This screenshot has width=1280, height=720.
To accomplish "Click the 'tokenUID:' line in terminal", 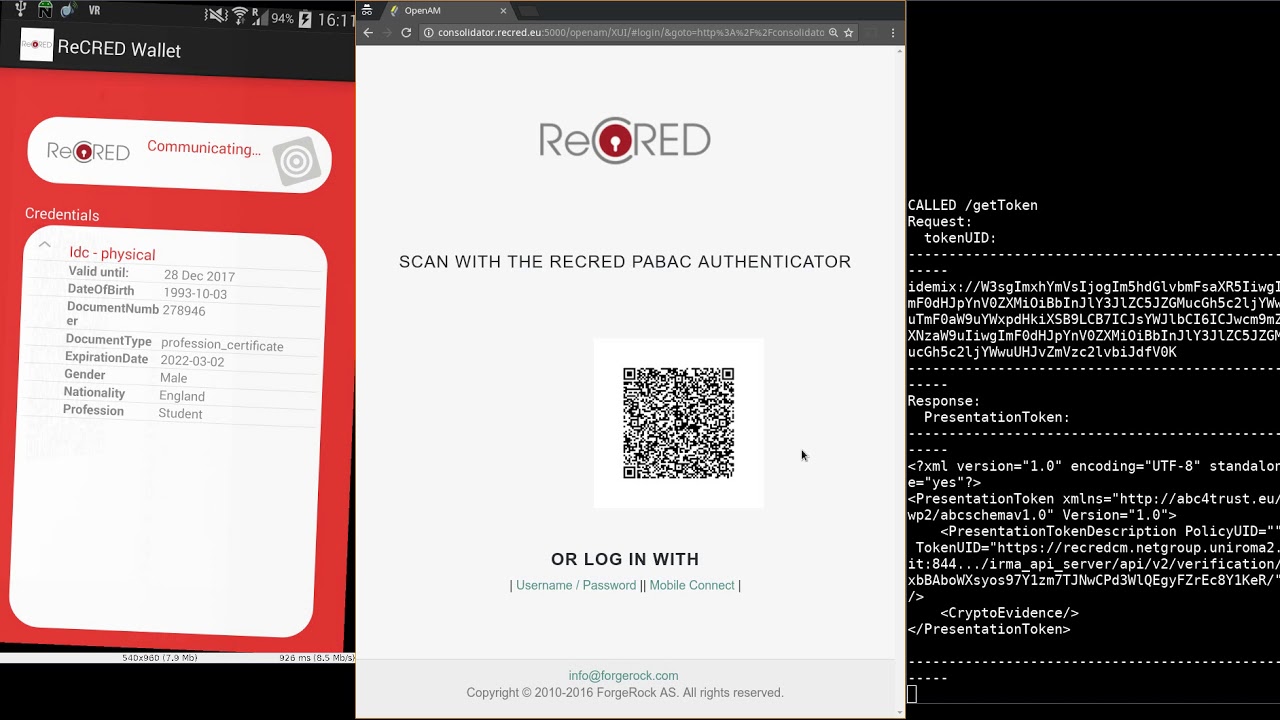I will [x=960, y=238].
